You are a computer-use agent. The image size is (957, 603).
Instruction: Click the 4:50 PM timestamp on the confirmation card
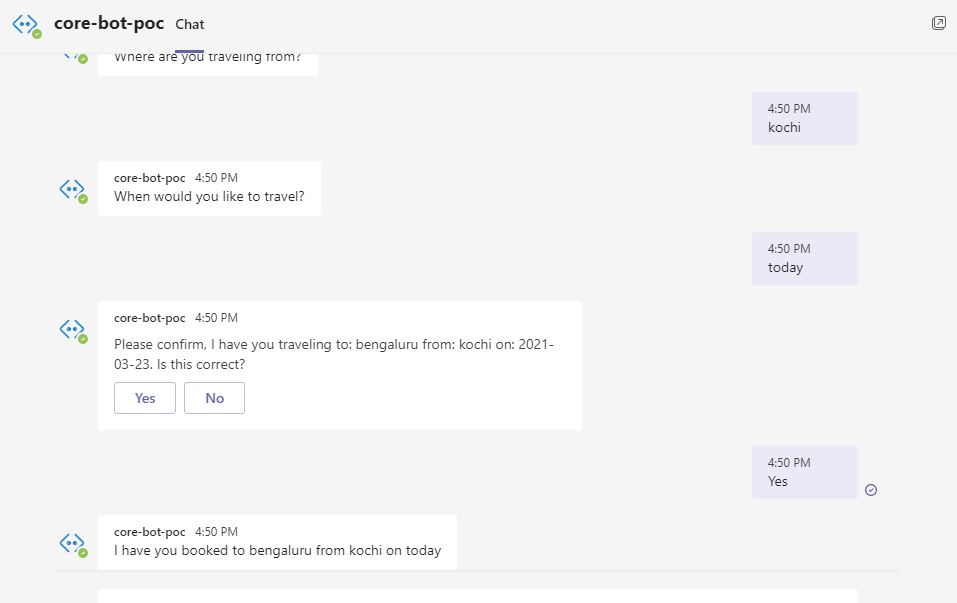point(216,317)
